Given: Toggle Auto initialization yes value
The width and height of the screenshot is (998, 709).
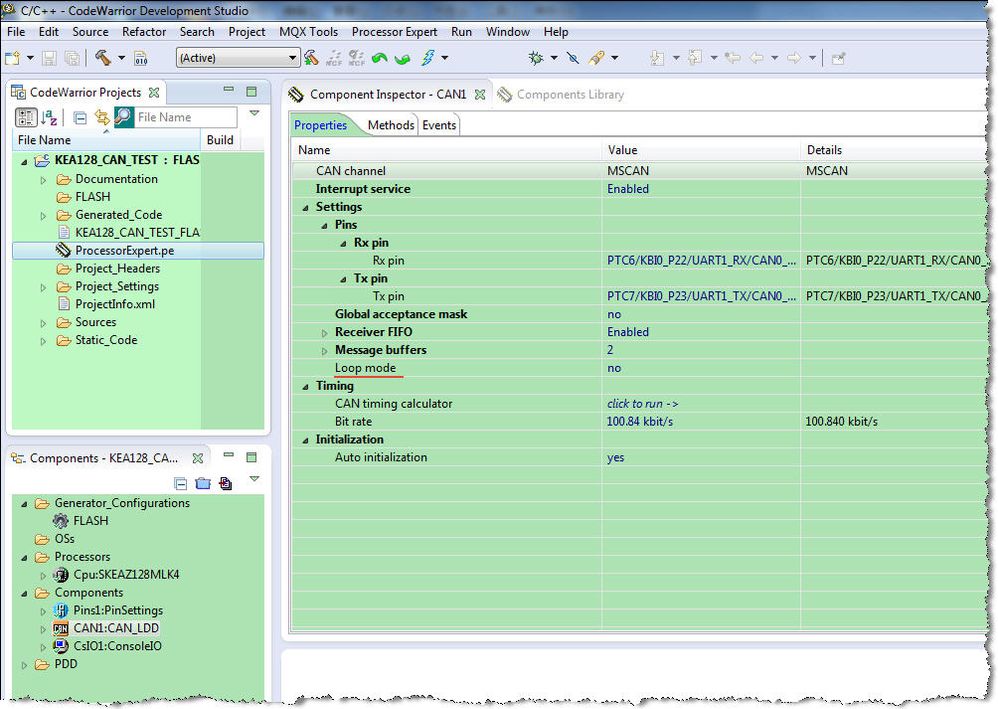Looking at the screenshot, I should coord(615,457).
